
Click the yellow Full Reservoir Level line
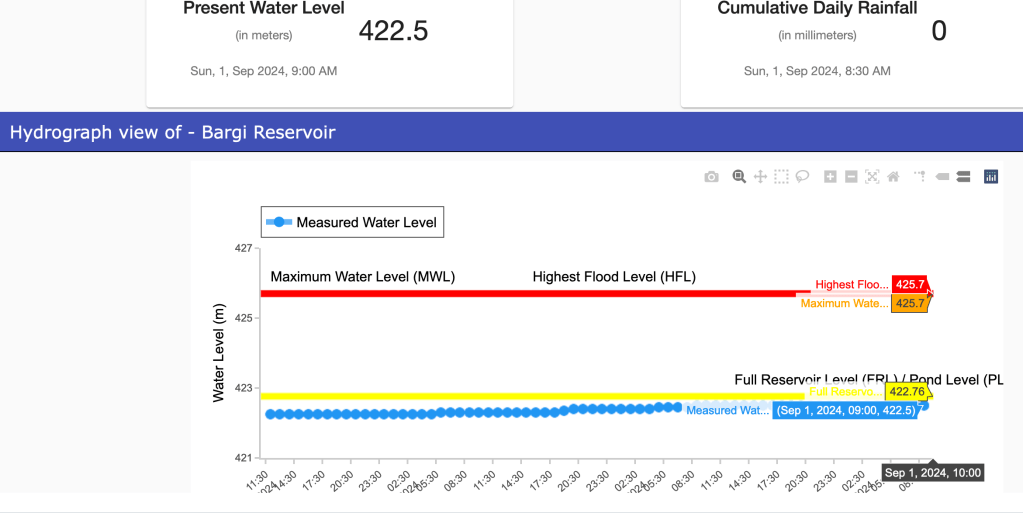pos(500,396)
